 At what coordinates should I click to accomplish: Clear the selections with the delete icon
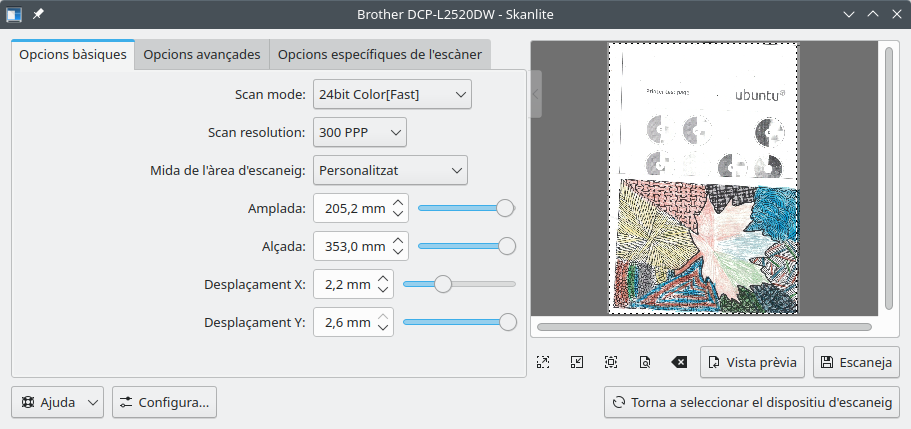[x=679, y=362]
